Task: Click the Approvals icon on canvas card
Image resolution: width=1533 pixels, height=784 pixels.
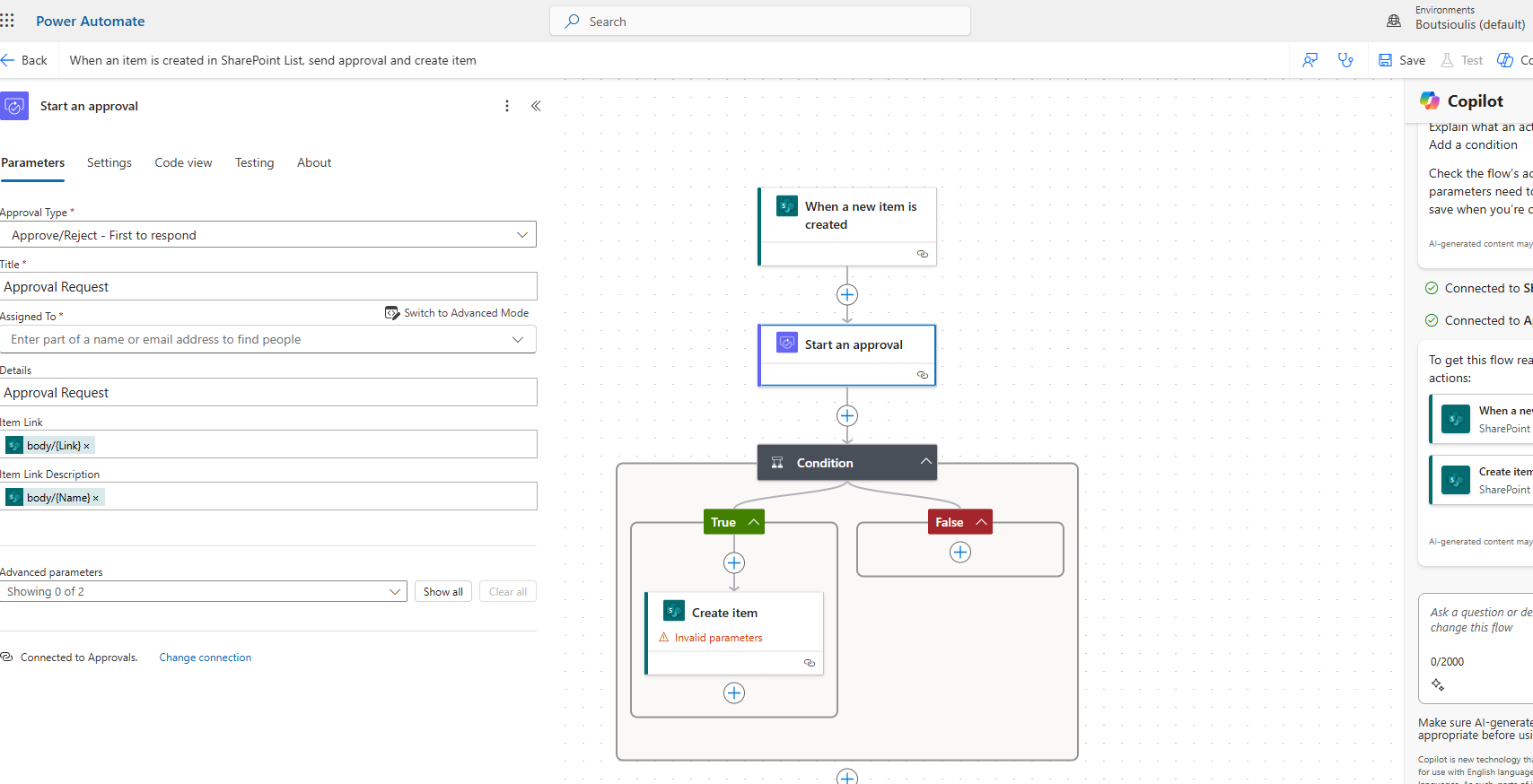Action: click(787, 343)
